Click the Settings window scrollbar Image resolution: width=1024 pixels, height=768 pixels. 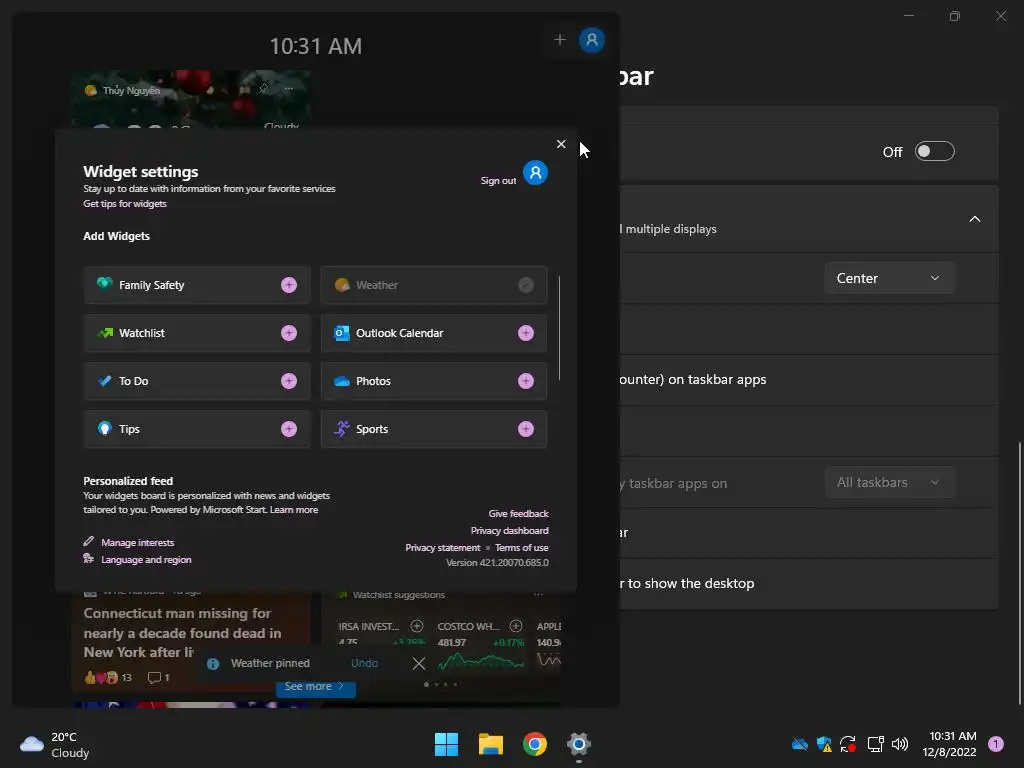point(1019,573)
